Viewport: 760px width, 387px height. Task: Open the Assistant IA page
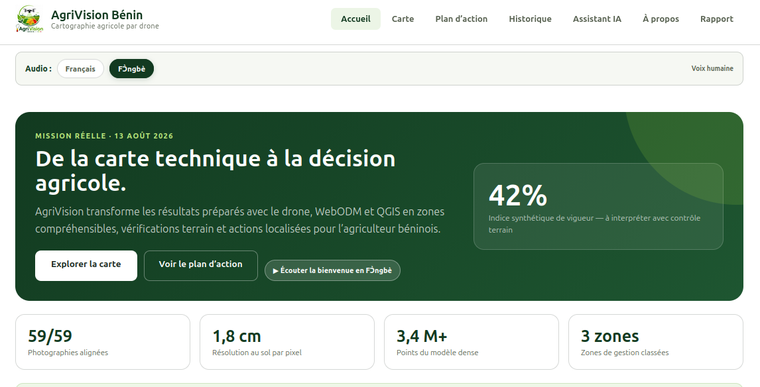597,19
